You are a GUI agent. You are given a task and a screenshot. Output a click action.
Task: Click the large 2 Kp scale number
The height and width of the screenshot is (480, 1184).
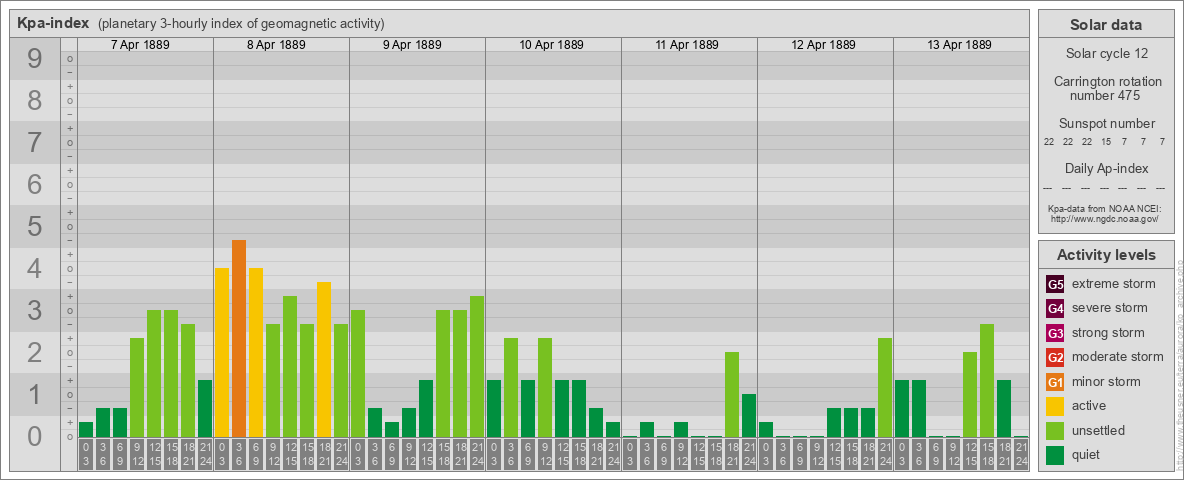pyautogui.click(x=34, y=352)
